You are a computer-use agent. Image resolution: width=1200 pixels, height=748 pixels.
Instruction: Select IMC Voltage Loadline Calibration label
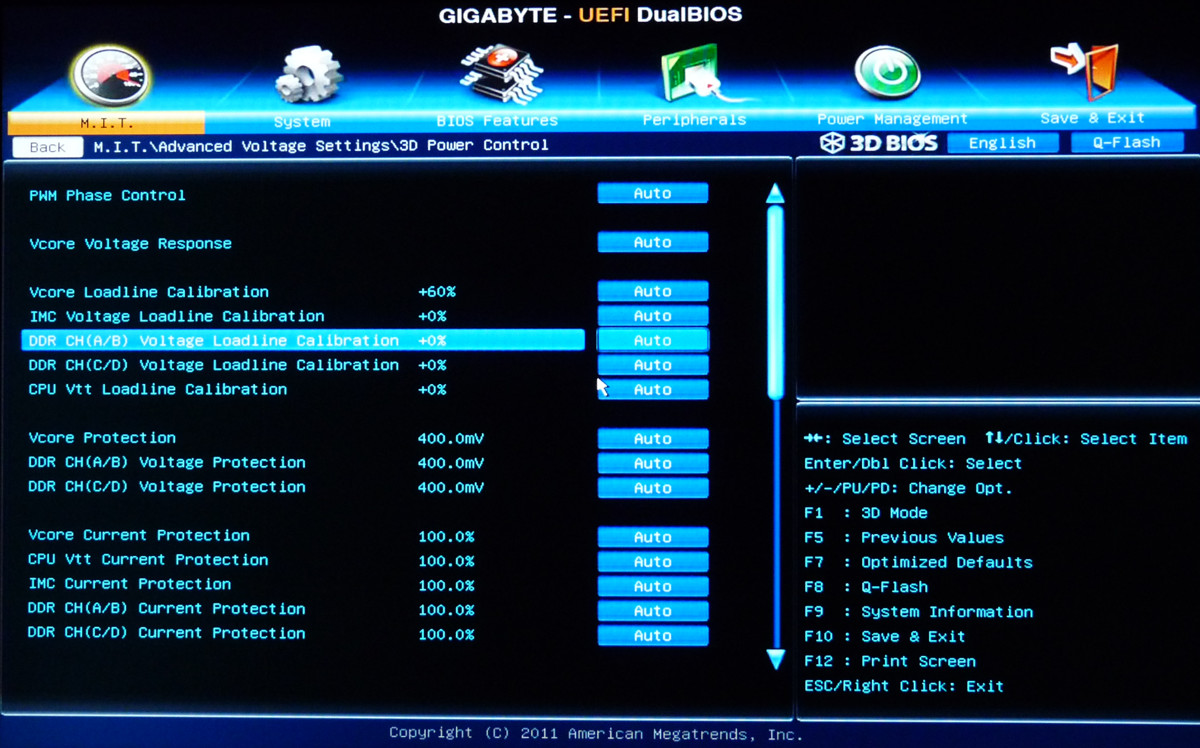coord(176,316)
